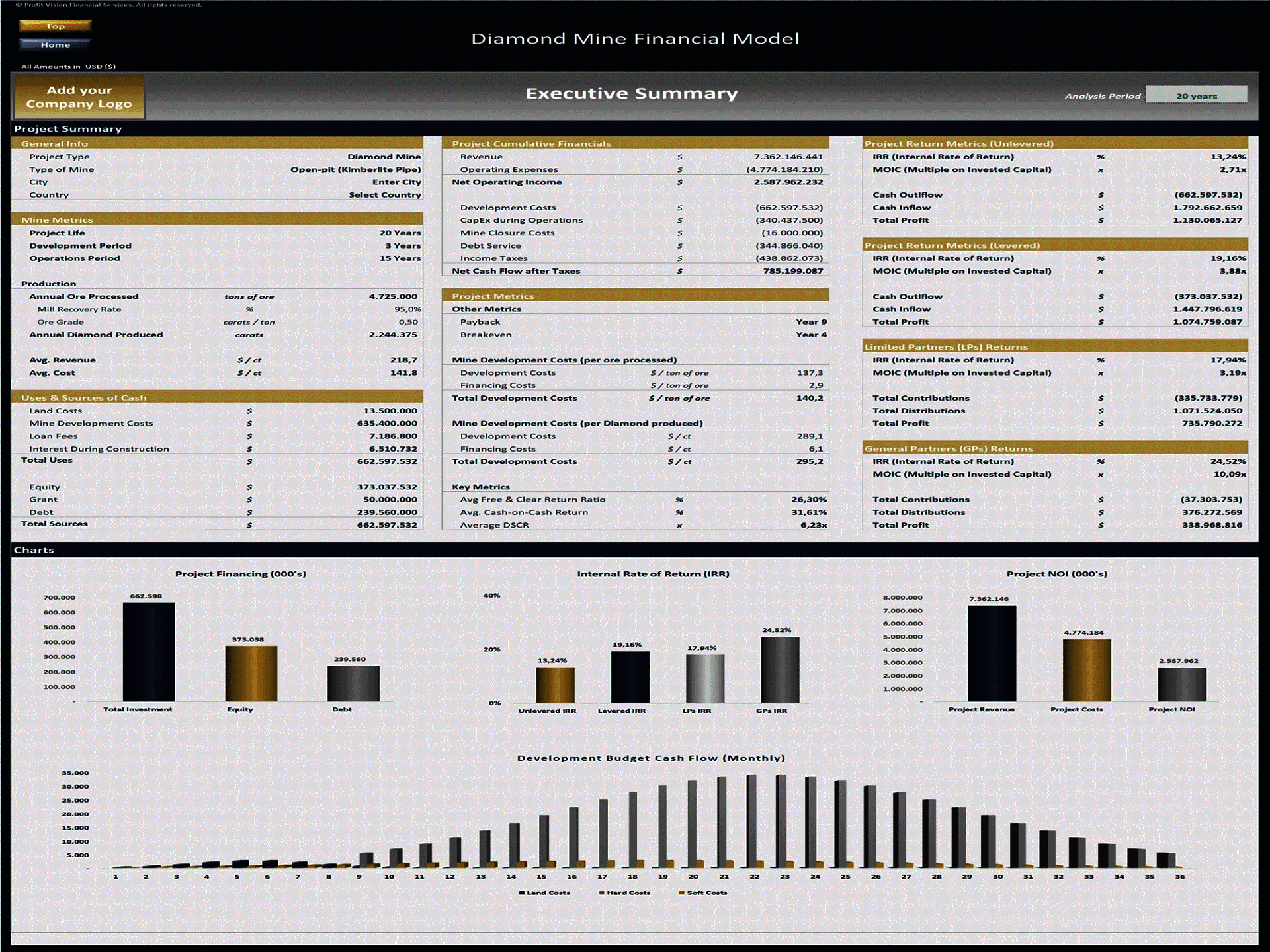The width and height of the screenshot is (1270, 952).
Task: Select the Project NOI bar in NOI chart
Action: (x=1182, y=684)
